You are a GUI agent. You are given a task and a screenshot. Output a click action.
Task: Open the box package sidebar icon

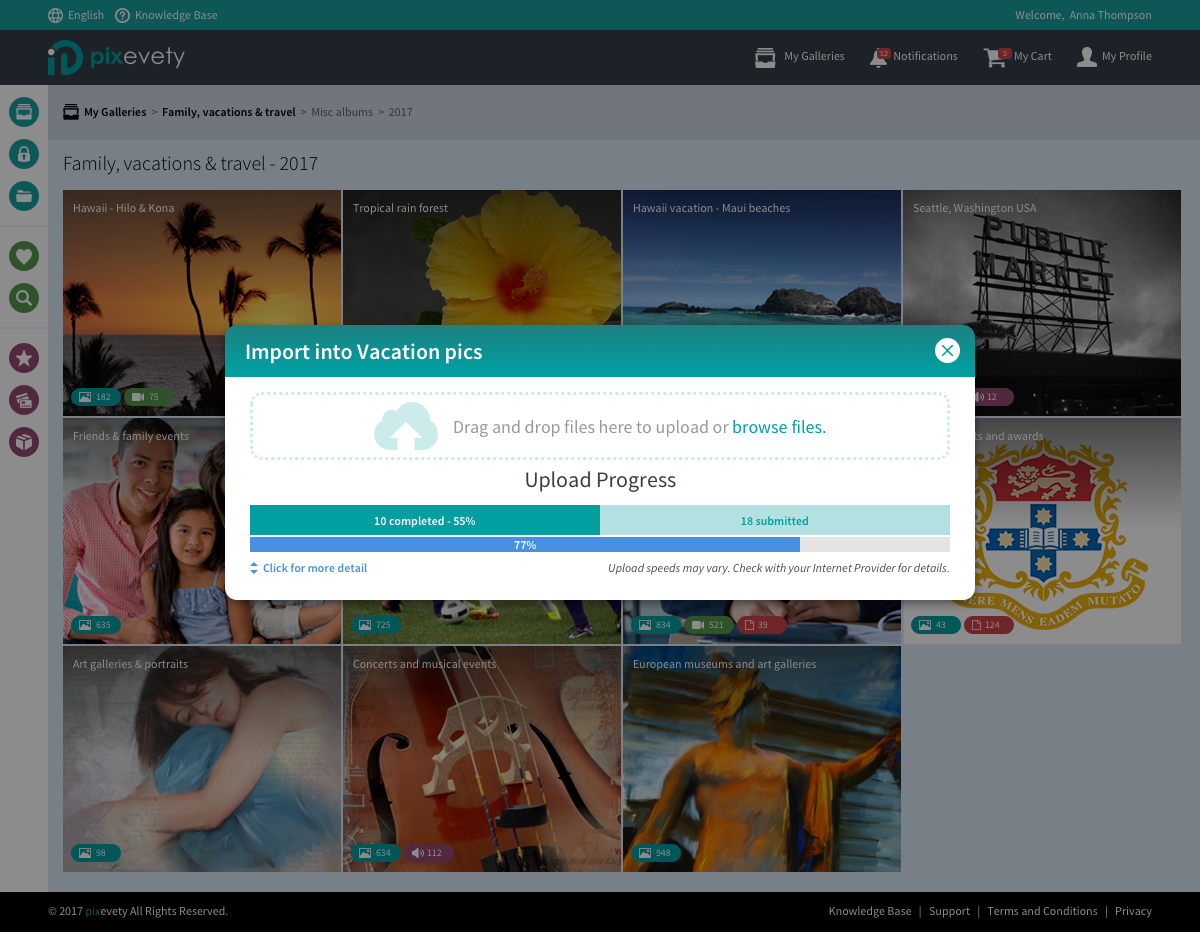24,441
